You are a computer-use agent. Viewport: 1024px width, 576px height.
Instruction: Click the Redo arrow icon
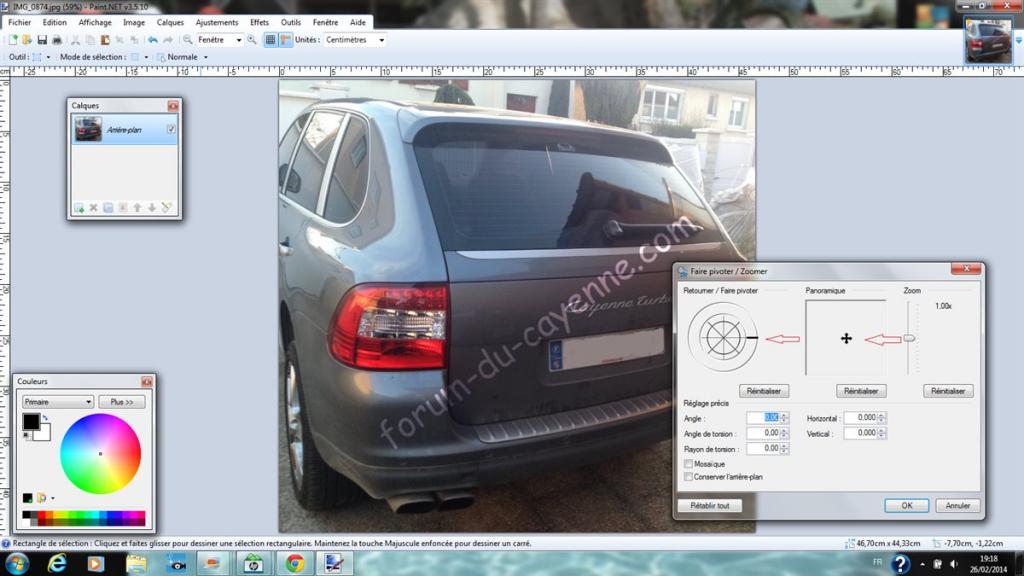pyautogui.click(x=168, y=40)
